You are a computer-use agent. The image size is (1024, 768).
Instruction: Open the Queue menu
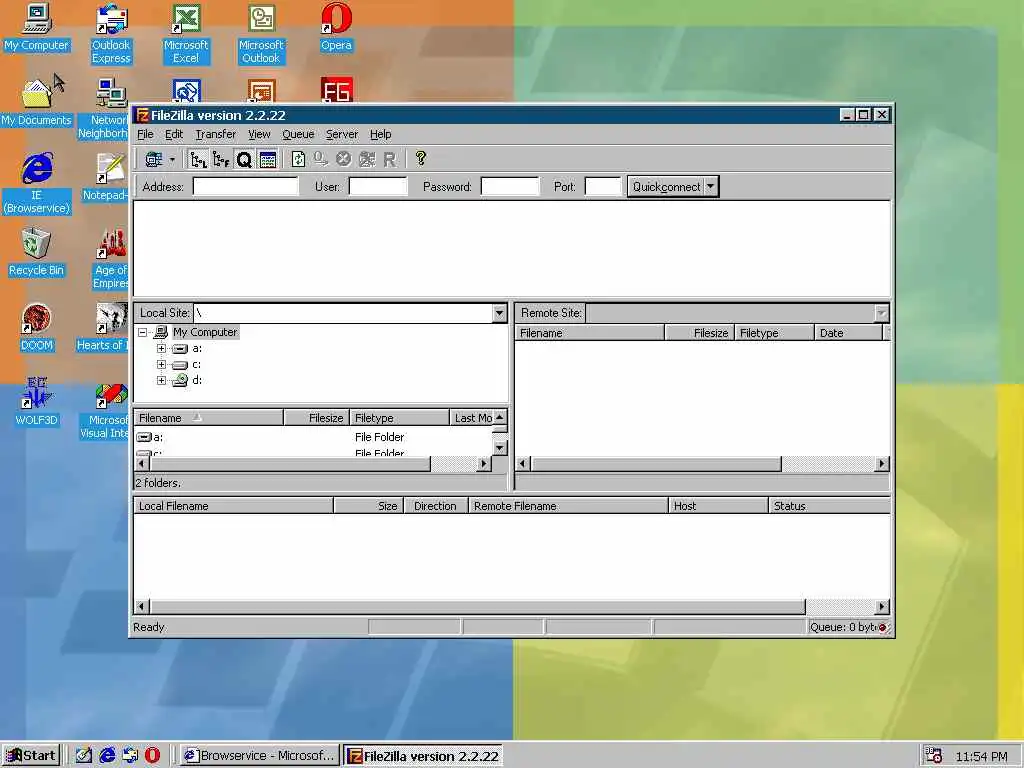pyautogui.click(x=298, y=135)
